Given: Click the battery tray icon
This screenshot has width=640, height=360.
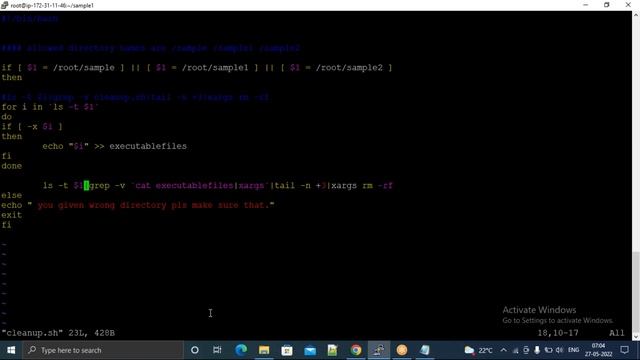Looking at the screenshot, I should click(x=548, y=350).
